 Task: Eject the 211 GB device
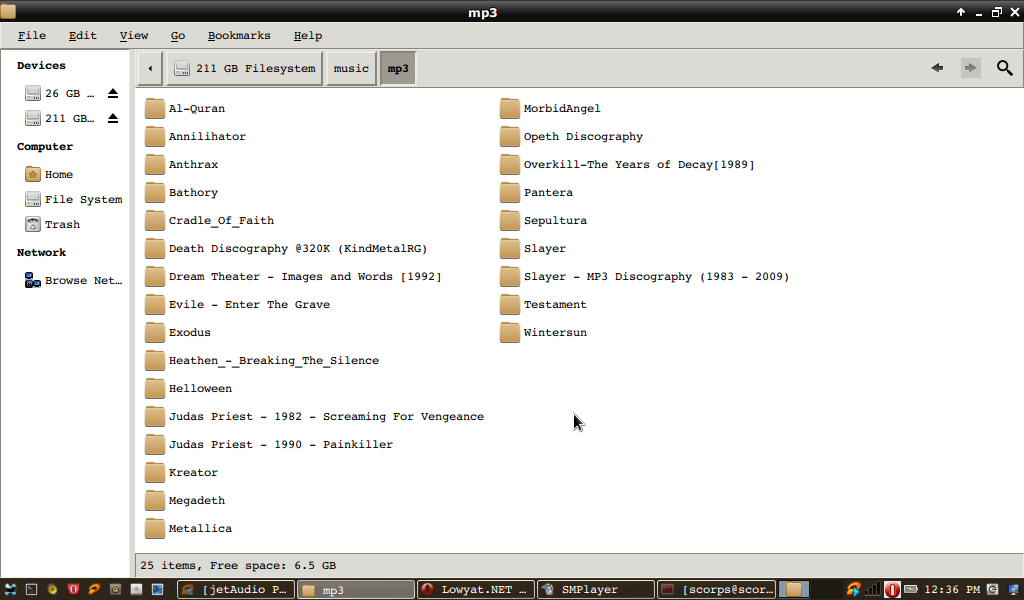113,118
